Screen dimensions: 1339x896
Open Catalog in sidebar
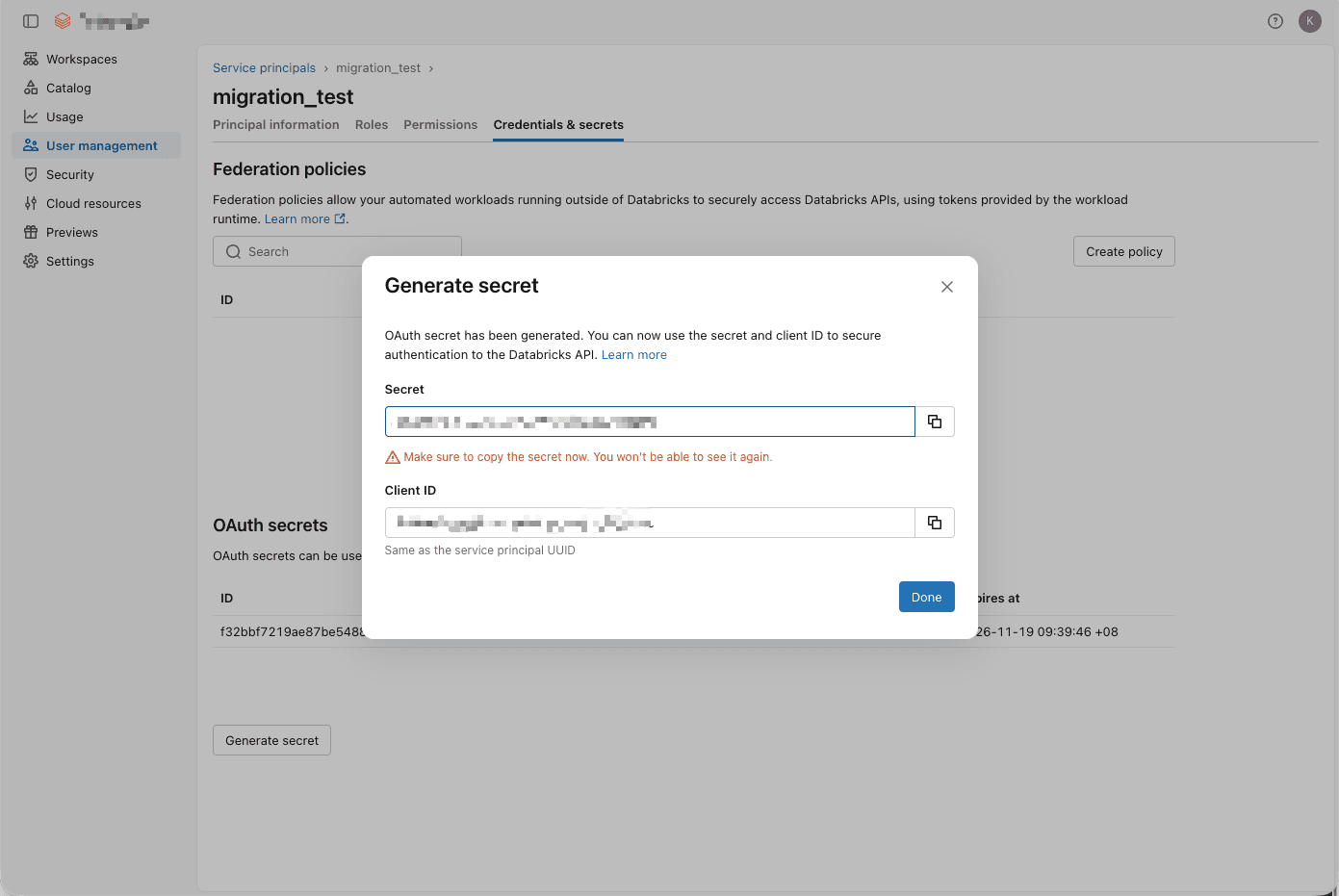coord(96,88)
